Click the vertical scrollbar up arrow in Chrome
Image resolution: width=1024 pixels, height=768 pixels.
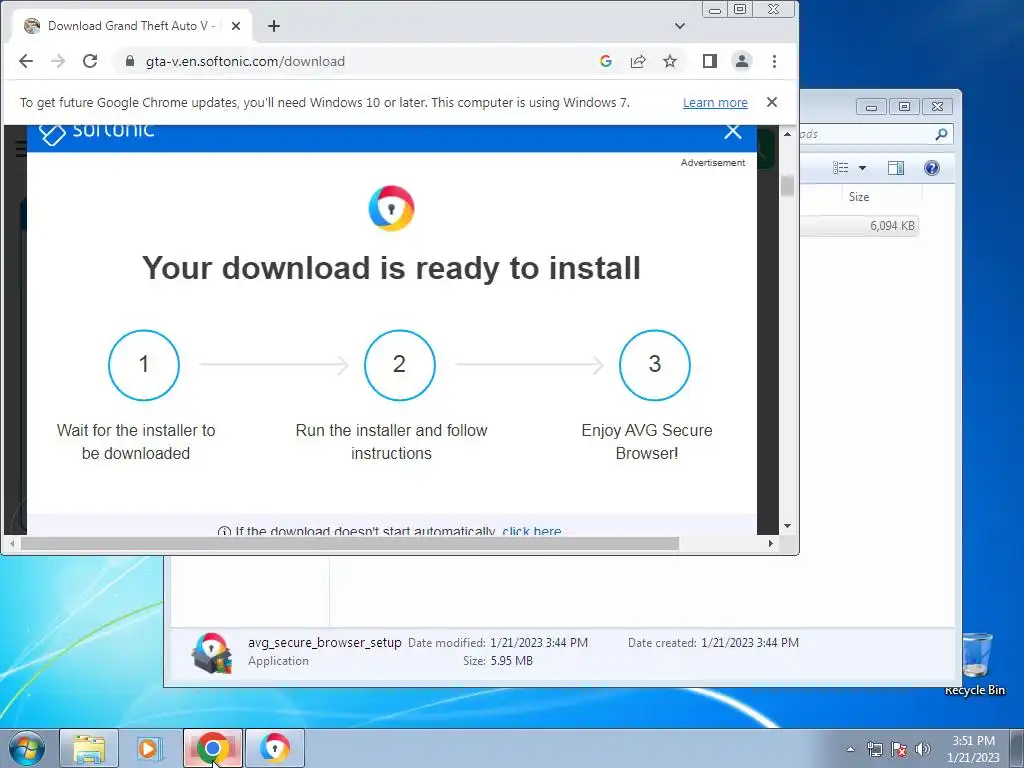[x=788, y=134]
